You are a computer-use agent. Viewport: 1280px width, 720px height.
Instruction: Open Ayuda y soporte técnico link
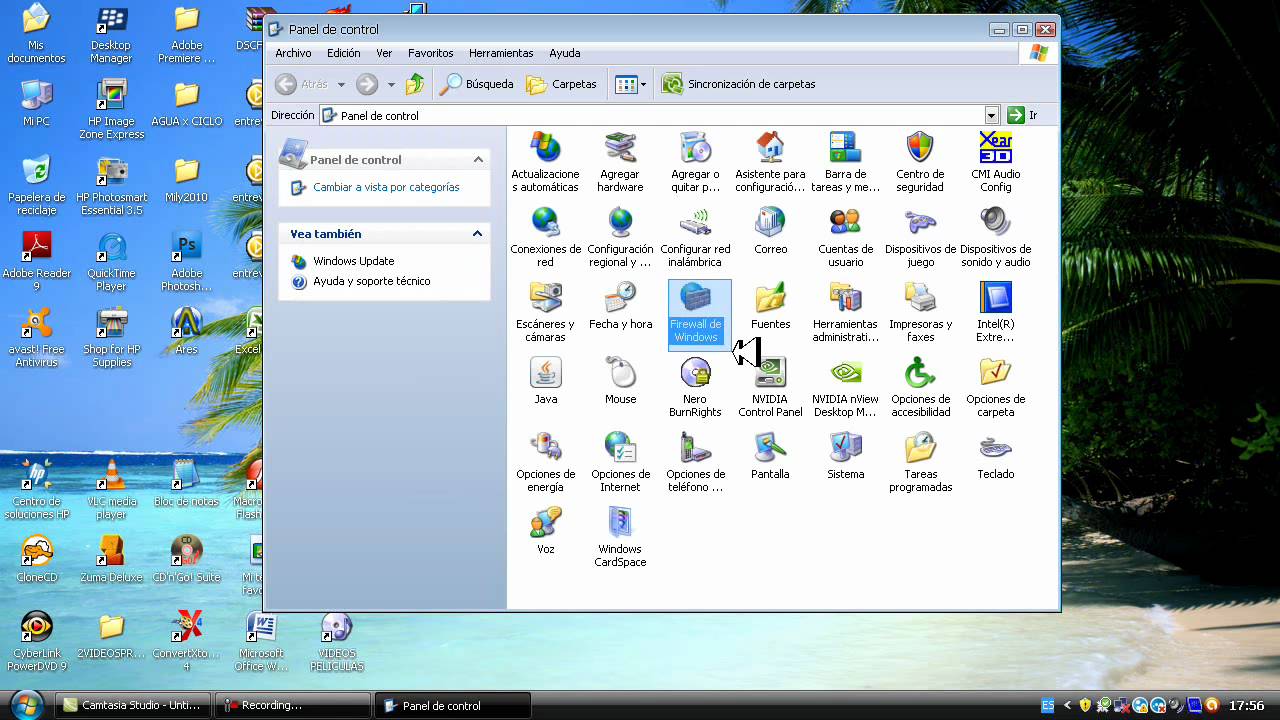[x=372, y=281]
